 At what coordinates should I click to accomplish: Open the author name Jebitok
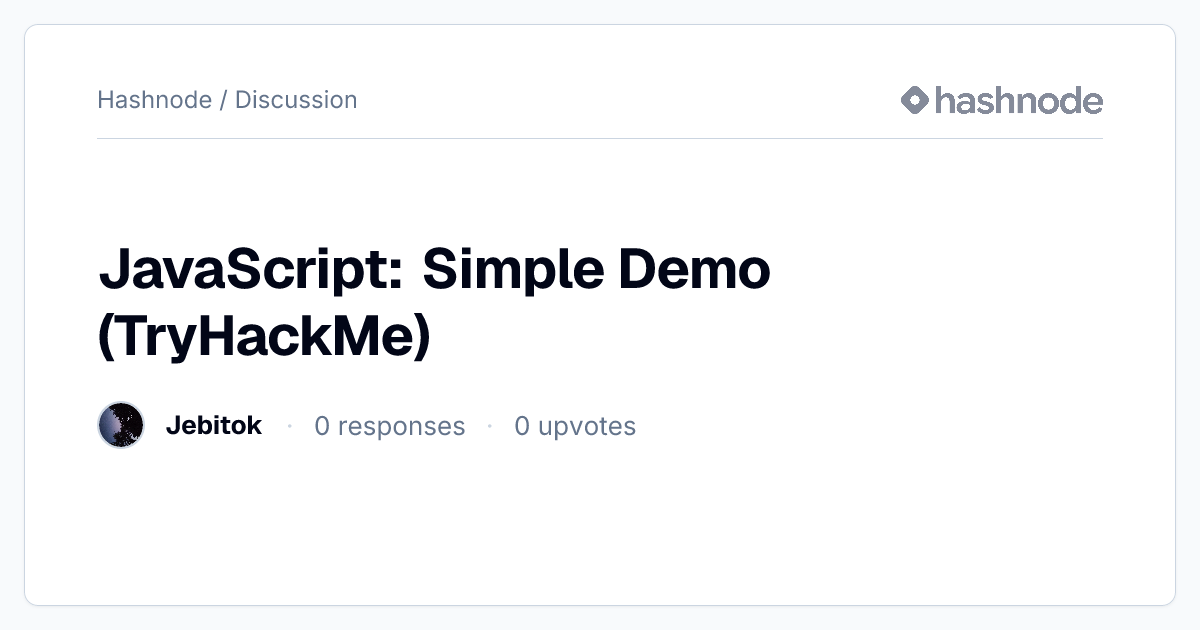[x=214, y=425]
